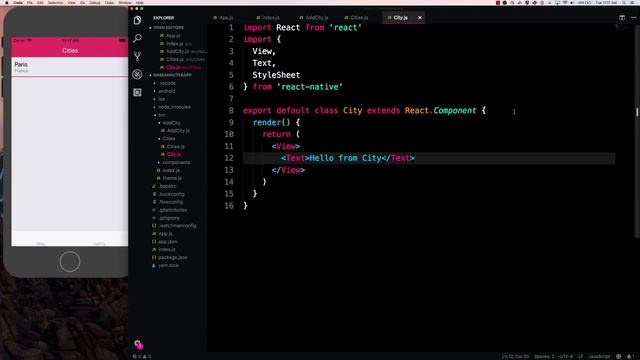Switch to the Cities.js editor tab
This screenshot has height=360, width=640.
(356, 18)
